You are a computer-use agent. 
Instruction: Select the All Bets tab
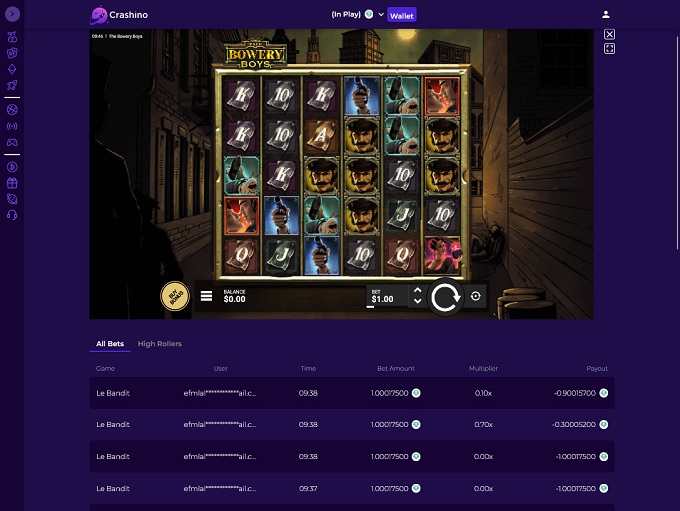110,344
